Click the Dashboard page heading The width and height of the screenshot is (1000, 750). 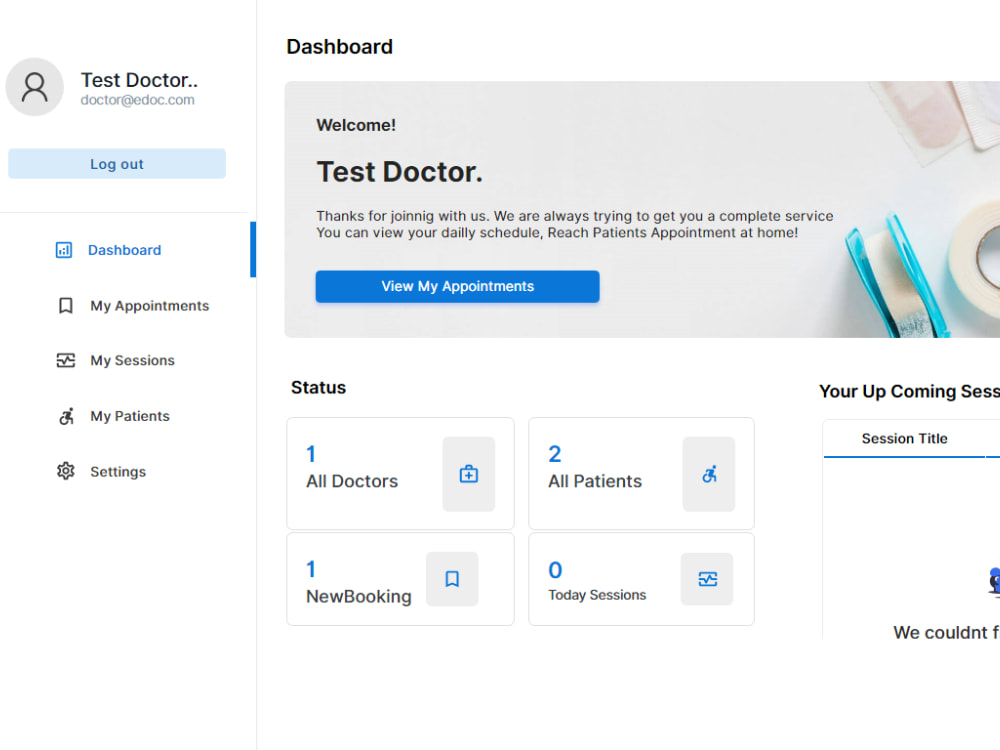pos(339,47)
